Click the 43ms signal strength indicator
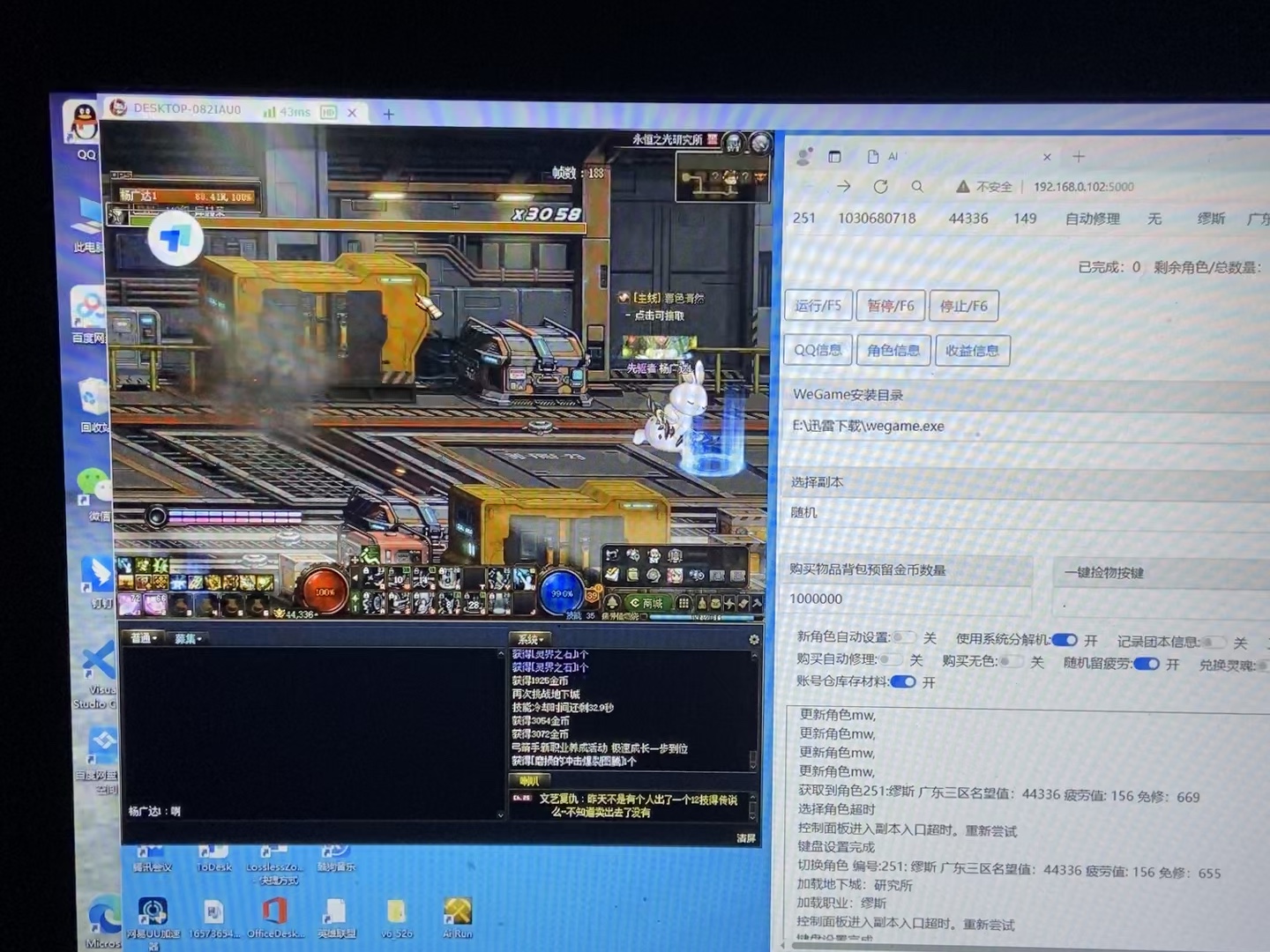1270x952 pixels. click(x=287, y=112)
